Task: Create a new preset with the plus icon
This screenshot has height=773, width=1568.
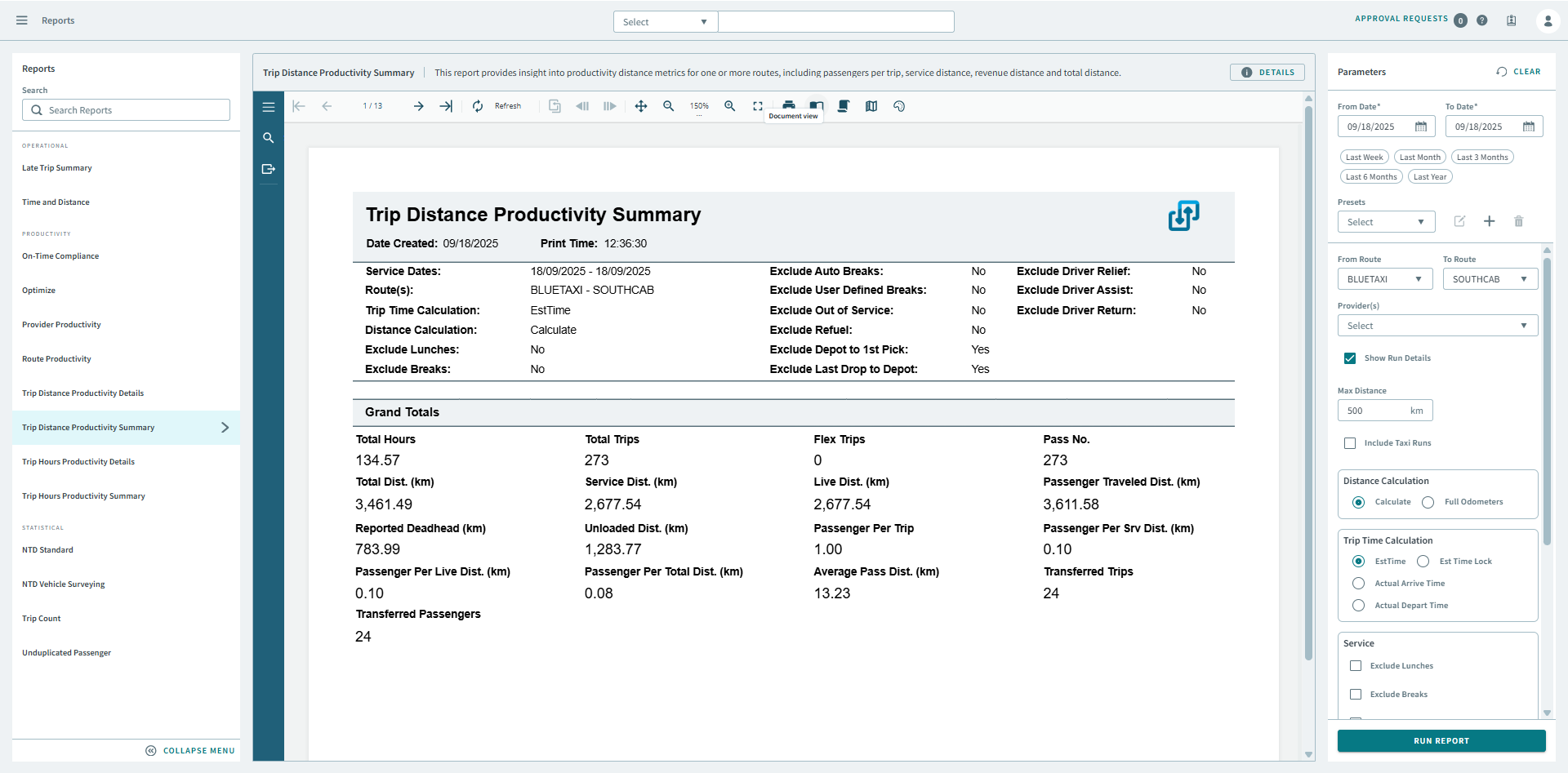Action: tap(1490, 221)
